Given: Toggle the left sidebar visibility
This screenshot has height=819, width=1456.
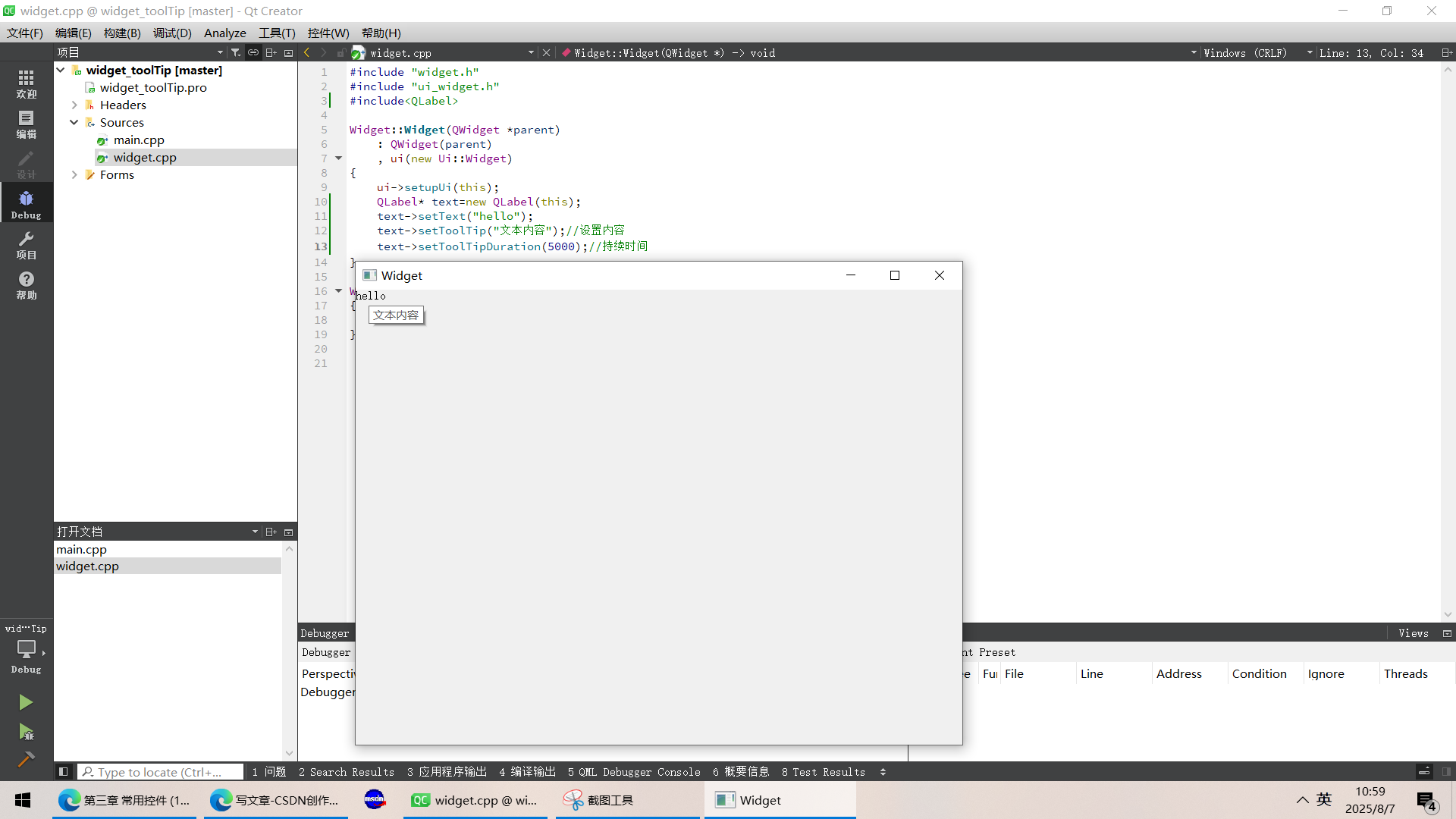Looking at the screenshot, I should click(x=64, y=772).
